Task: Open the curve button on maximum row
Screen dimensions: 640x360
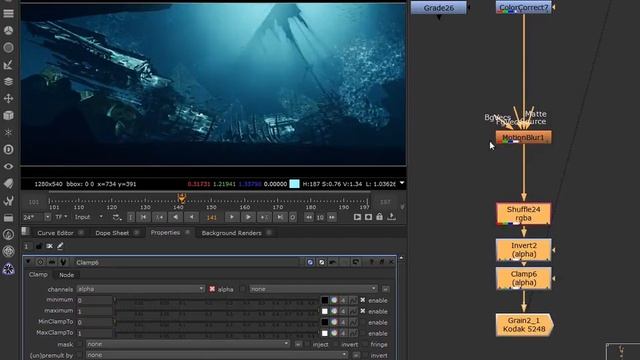Action: (353, 311)
